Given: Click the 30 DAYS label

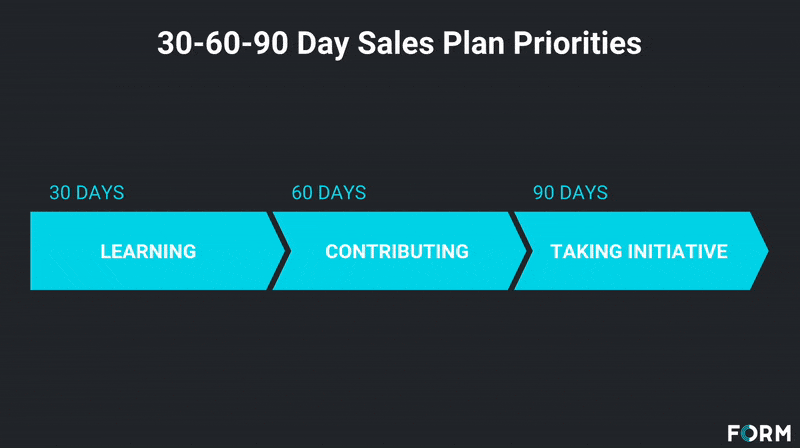Looking at the screenshot, I should pyautogui.click(x=87, y=193).
